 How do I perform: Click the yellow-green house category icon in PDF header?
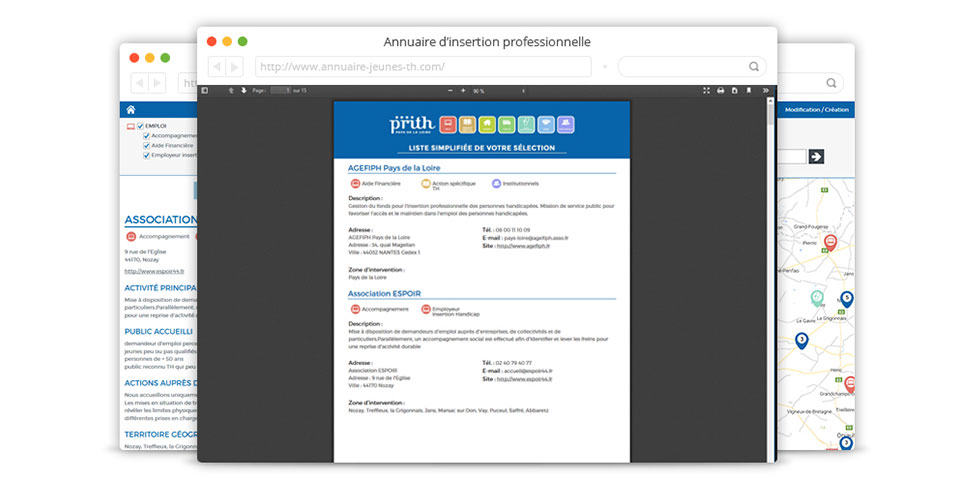tap(487, 124)
